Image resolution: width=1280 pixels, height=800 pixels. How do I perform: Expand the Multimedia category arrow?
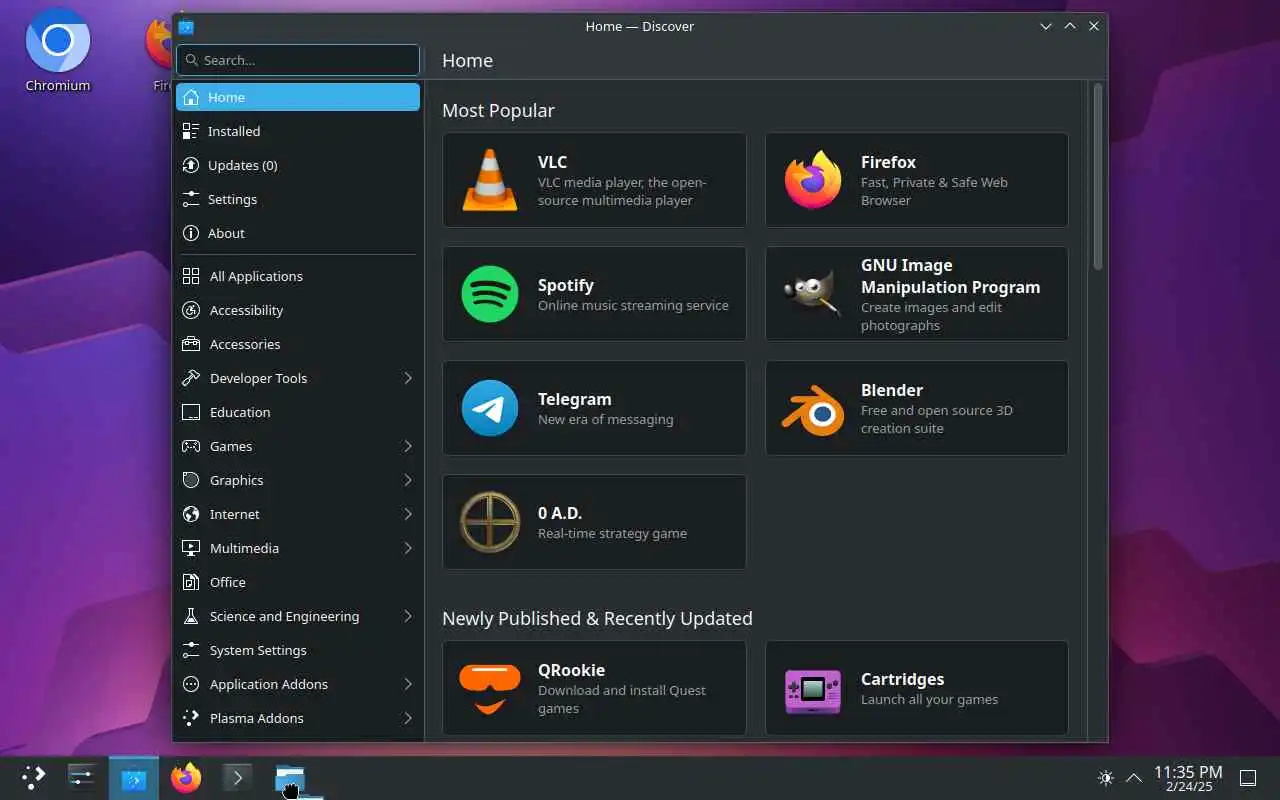pos(408,548)
